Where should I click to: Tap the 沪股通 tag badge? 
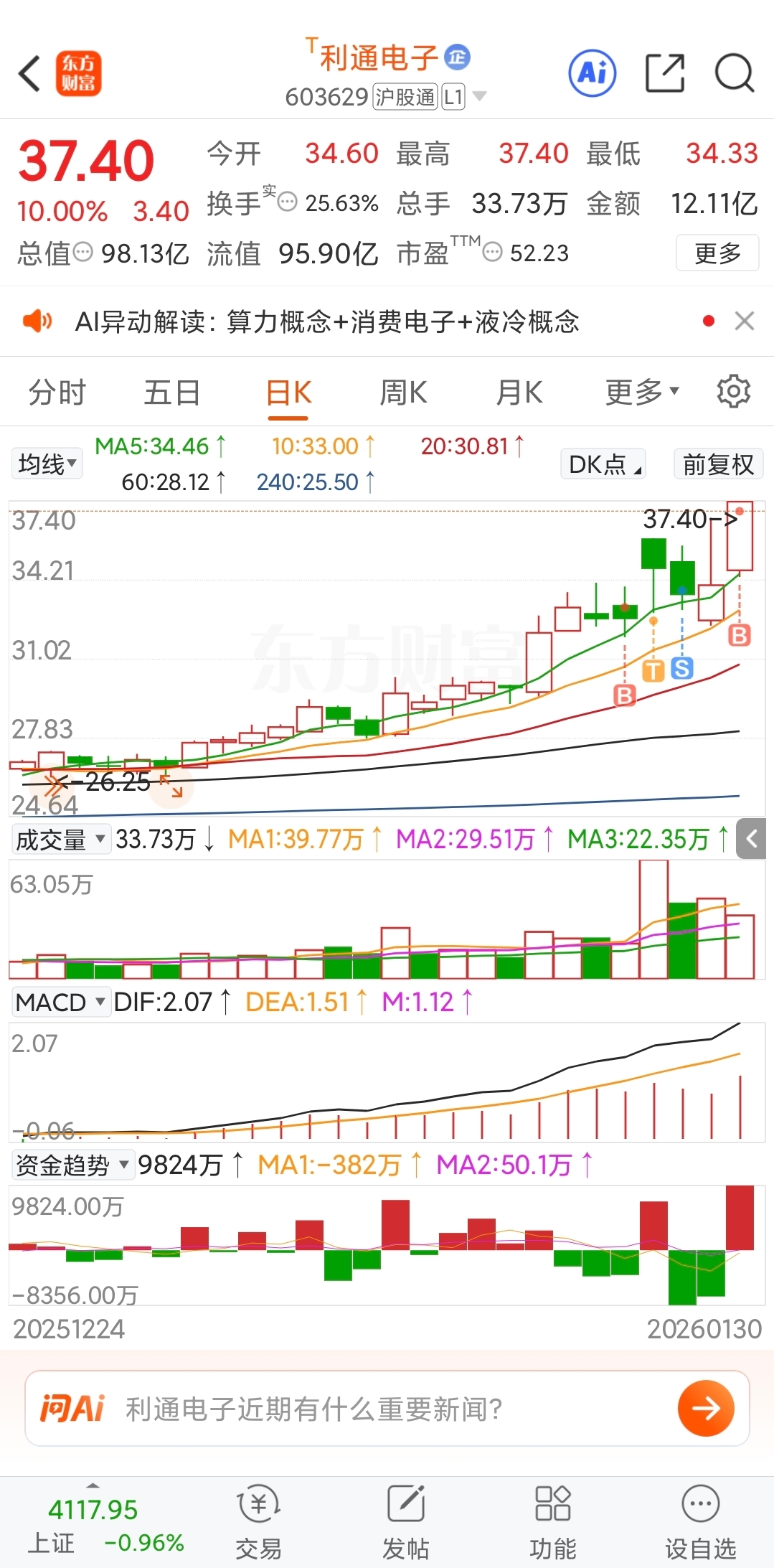pyautogui.click(x=405, y=97)
